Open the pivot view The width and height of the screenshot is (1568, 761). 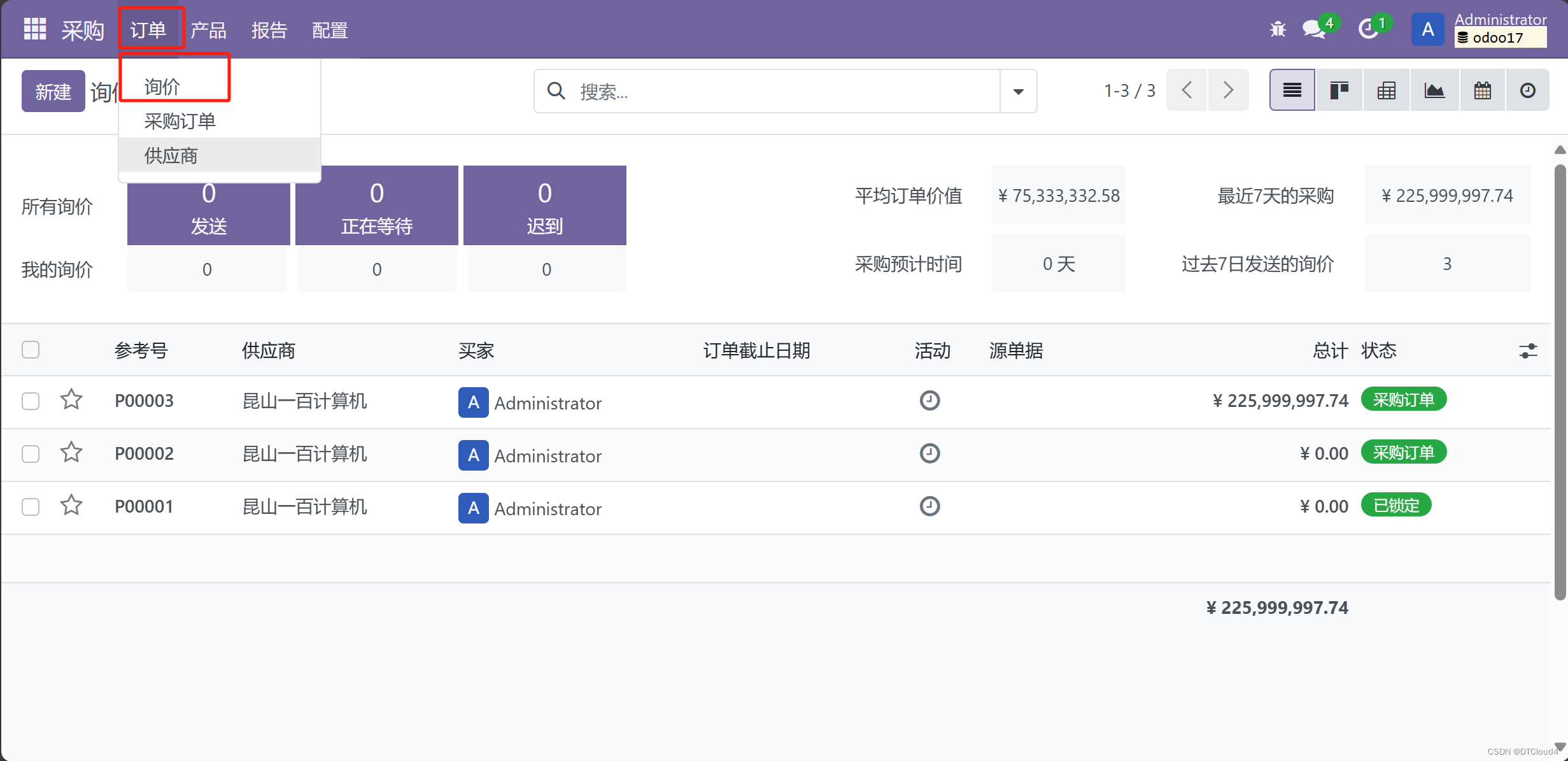1387,90
